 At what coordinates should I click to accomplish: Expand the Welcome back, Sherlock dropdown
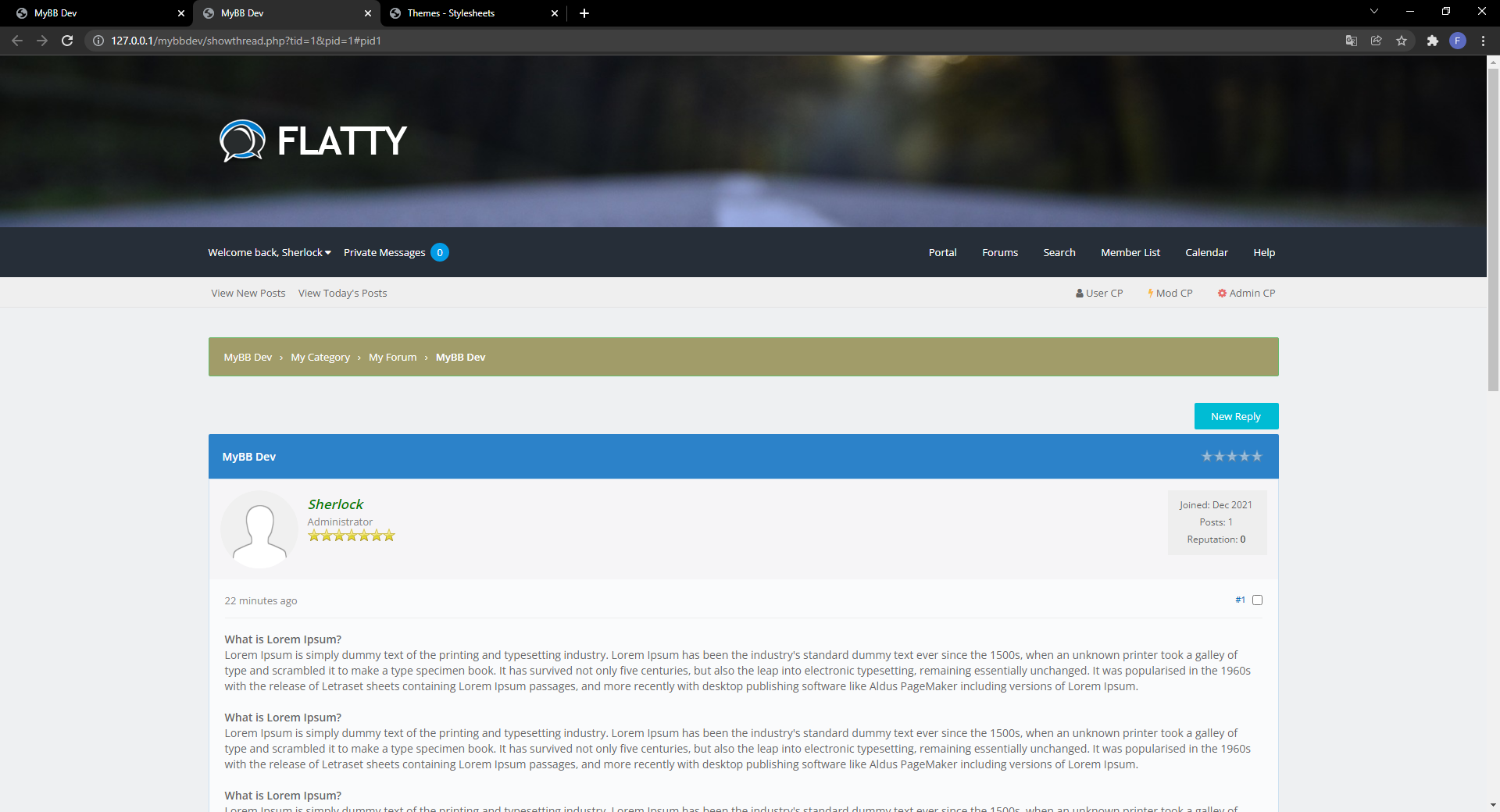(270, 252)
